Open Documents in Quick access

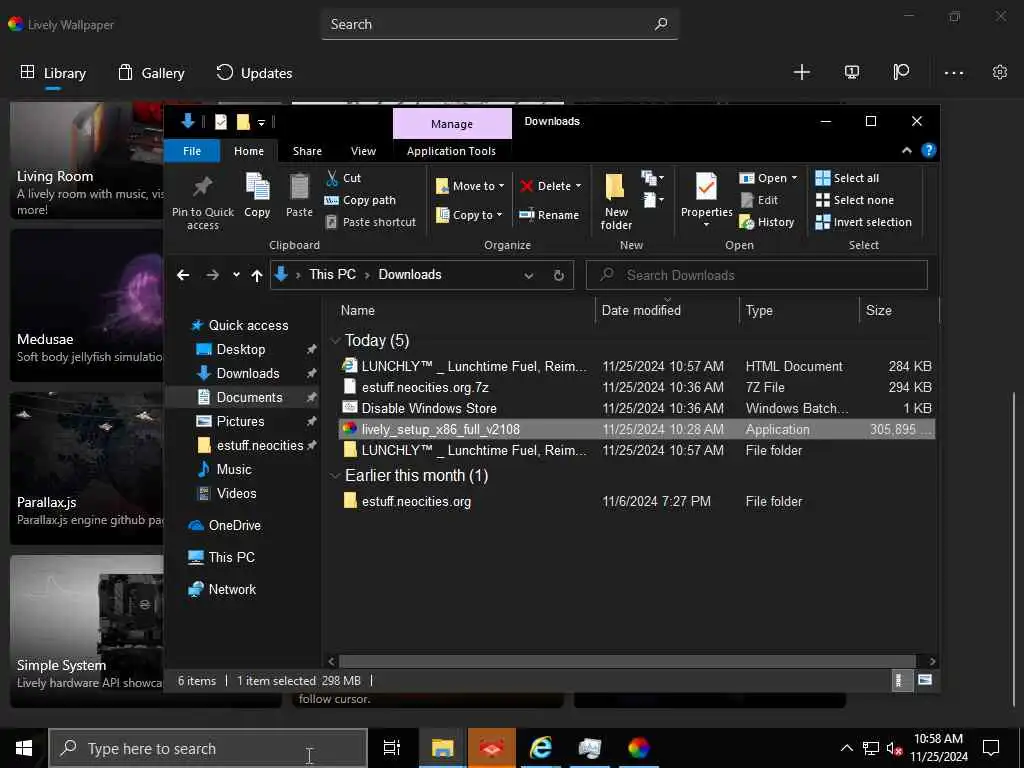[249, 397]
